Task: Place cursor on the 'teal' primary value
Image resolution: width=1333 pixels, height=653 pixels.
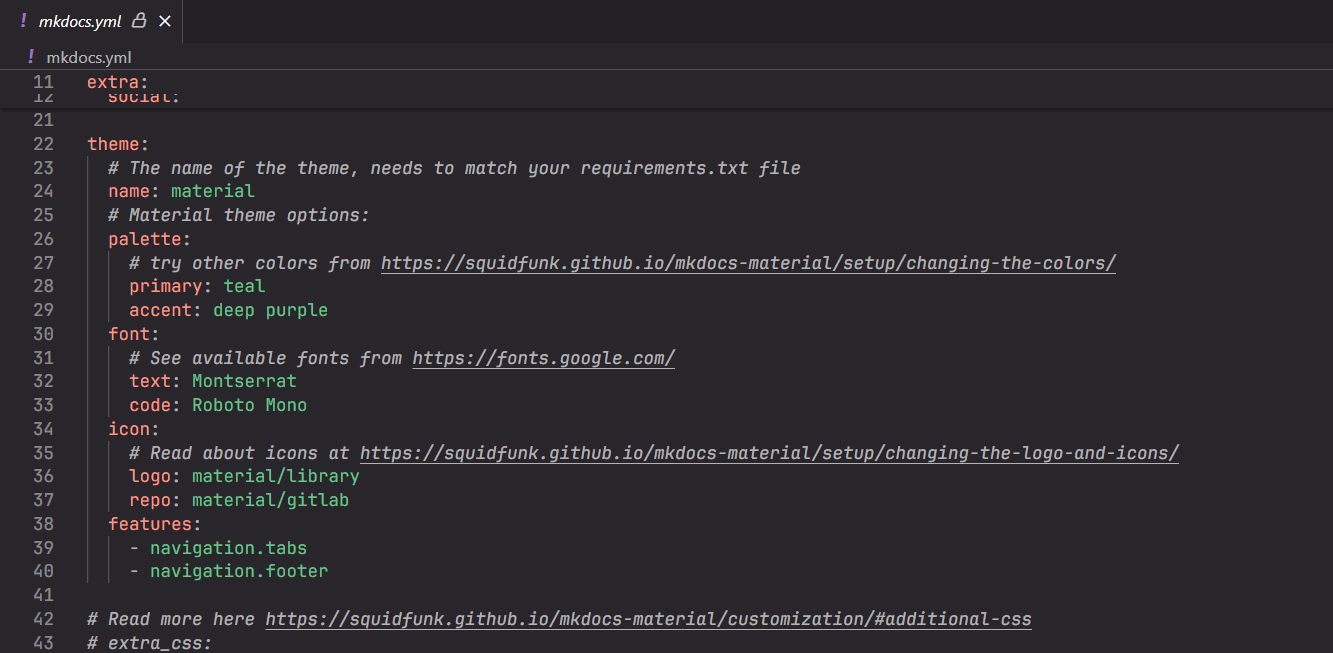Action: click(x=244, y=286)
